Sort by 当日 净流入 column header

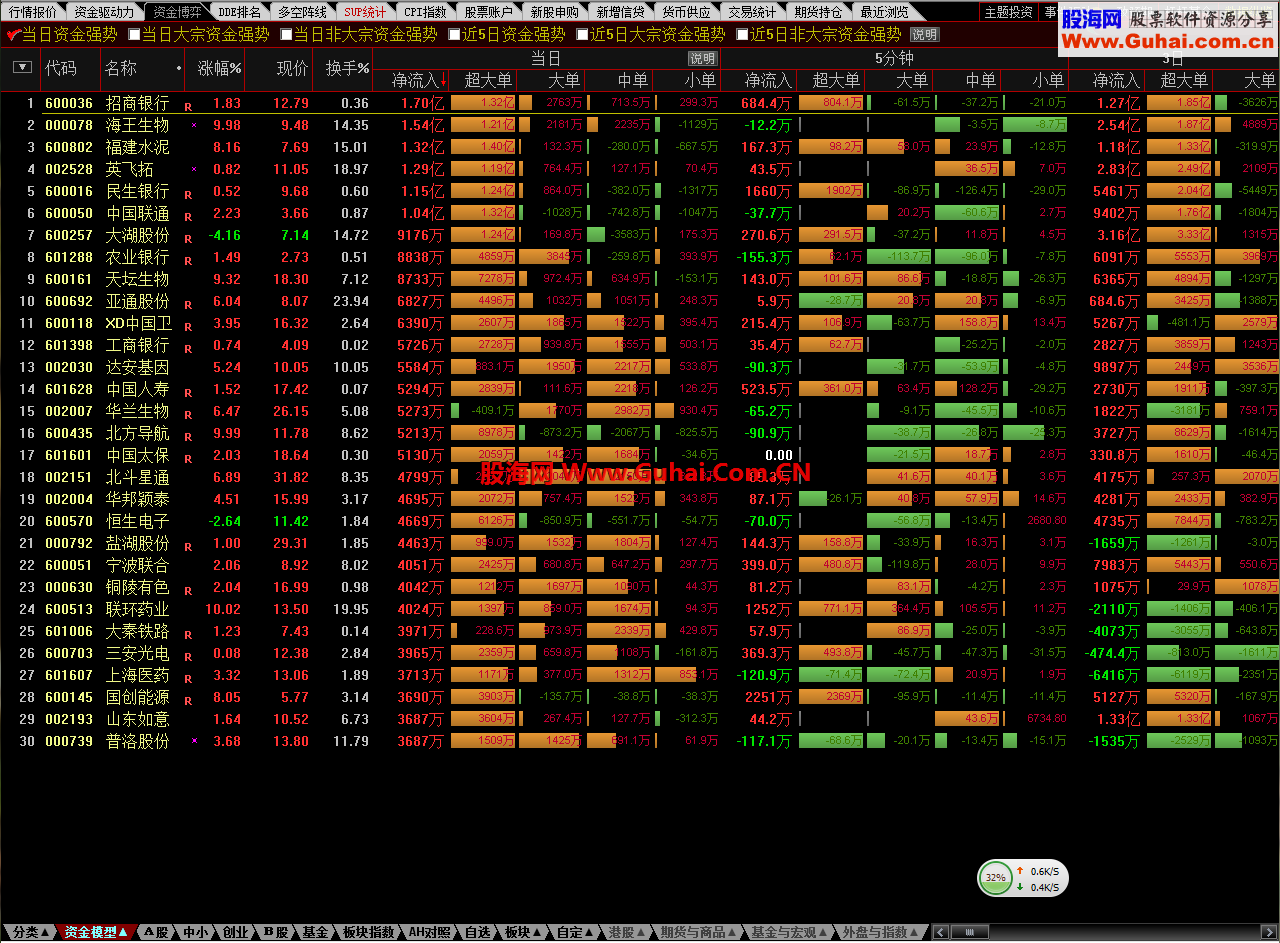[413, 80]
